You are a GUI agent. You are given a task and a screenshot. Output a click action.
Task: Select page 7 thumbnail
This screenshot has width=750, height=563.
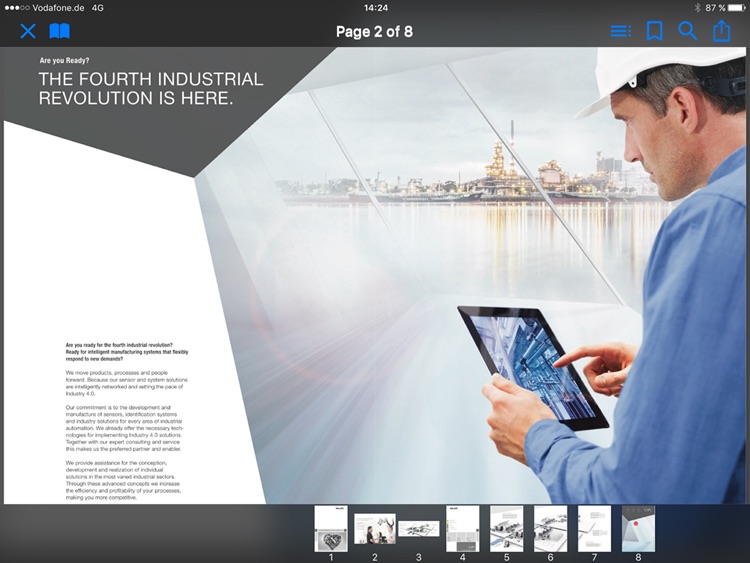pos(595,529)
